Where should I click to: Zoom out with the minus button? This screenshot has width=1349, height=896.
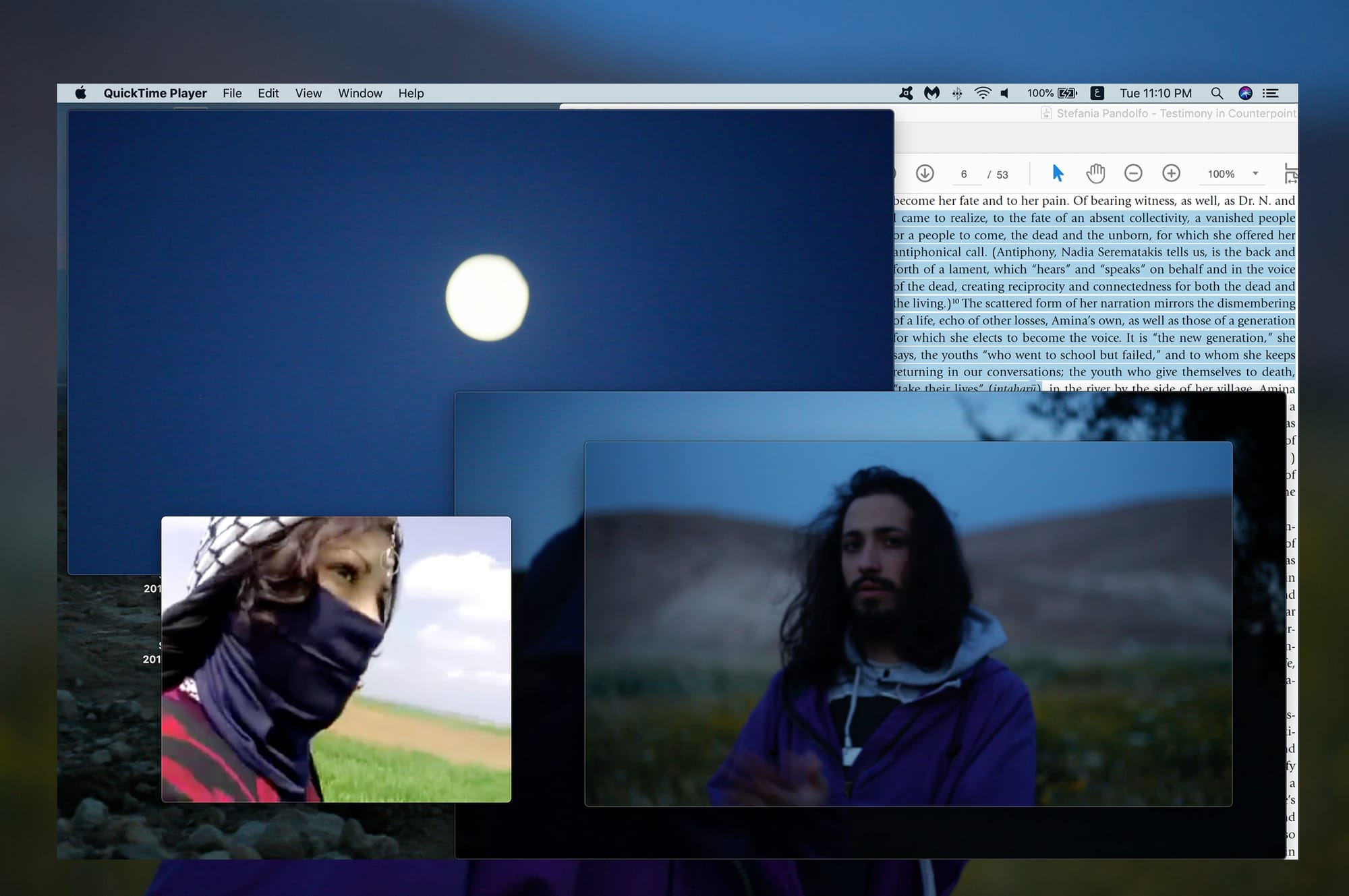tap(1133, 174)
